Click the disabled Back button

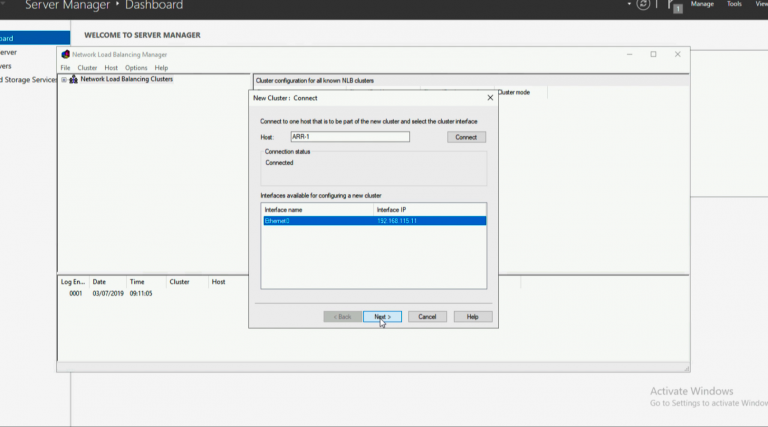pos(342,317)
